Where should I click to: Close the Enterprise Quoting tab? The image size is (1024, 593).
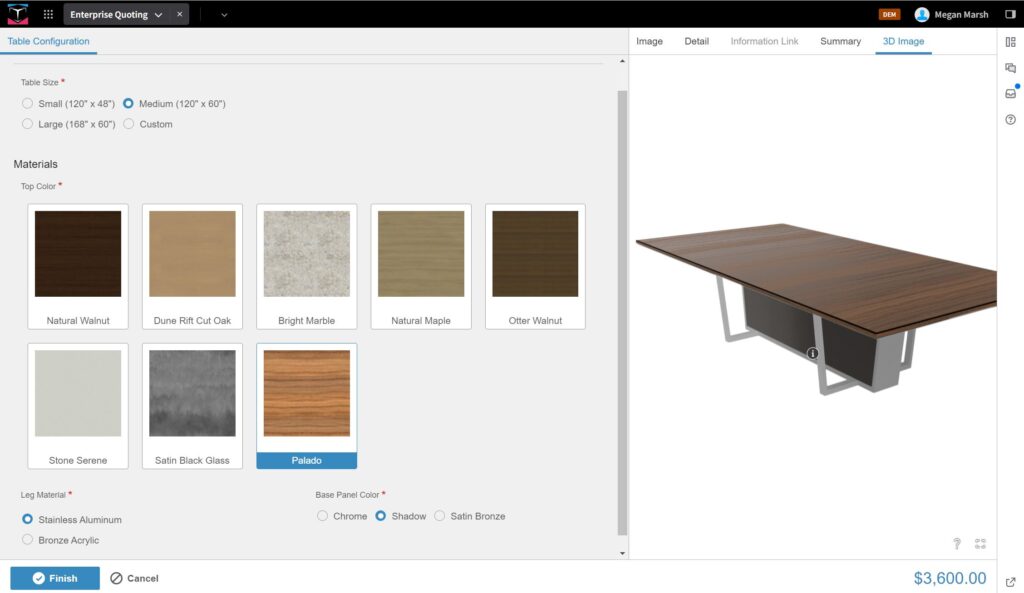(180, 14)
